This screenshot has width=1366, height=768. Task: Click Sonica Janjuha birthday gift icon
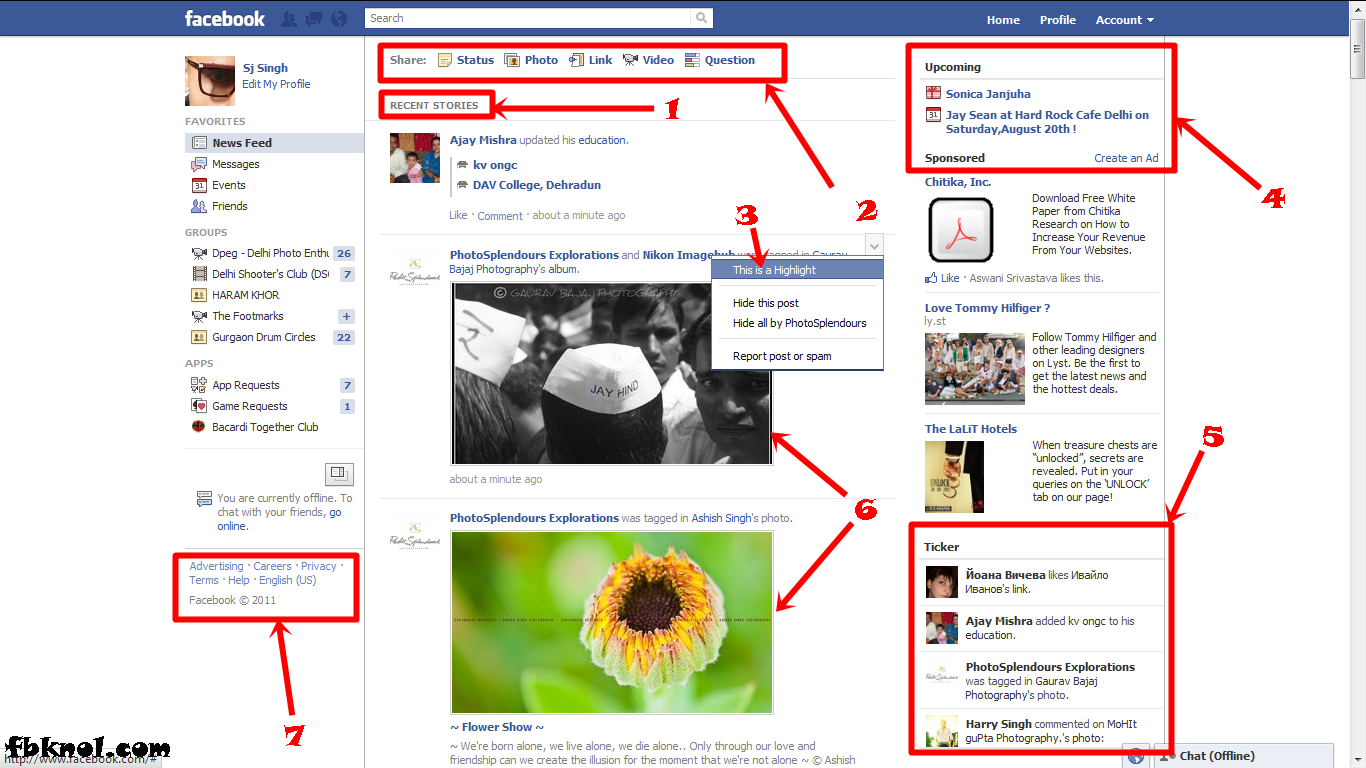(933, 93)
